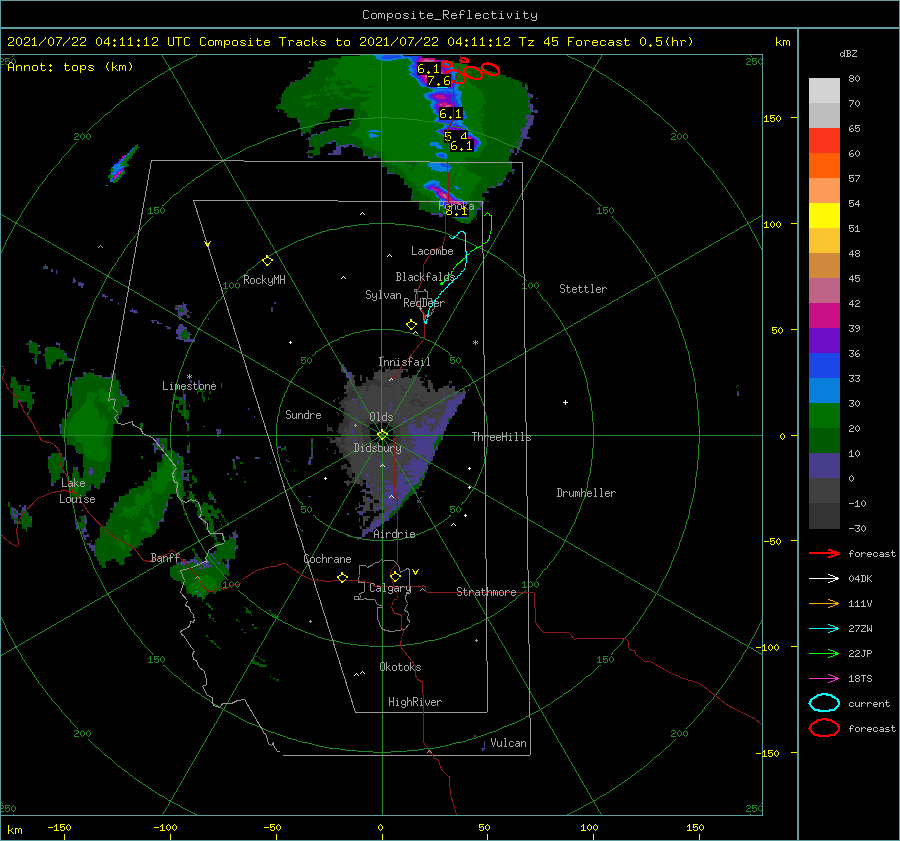Click the red forecast ellipse icon
Image resolution: width=900 pixels, height=841 pixels.
coord(824,728)
